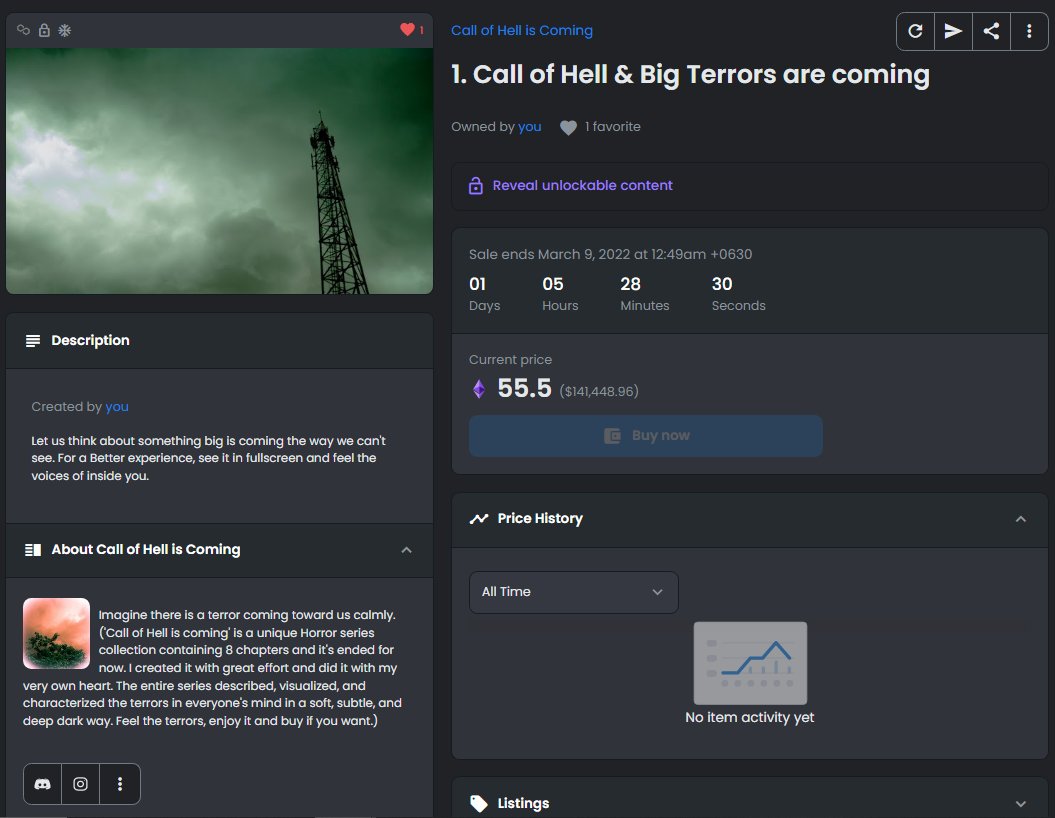Click the owner 'you' link
The image size is (1055, 818).
pos(530,127)
